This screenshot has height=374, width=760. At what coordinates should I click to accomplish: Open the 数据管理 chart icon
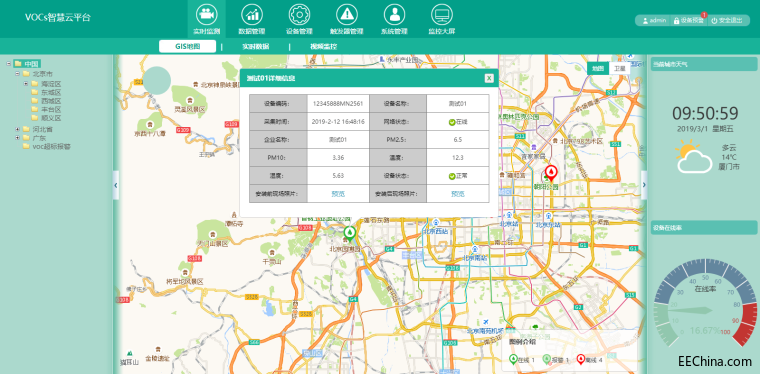252,14
